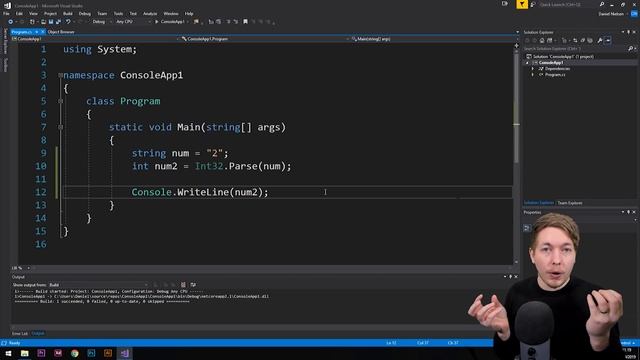Open Chrome from the taskbar
The width and height of the screenshot is (640, 360).
pyautogui.click(x=75, y=353)
